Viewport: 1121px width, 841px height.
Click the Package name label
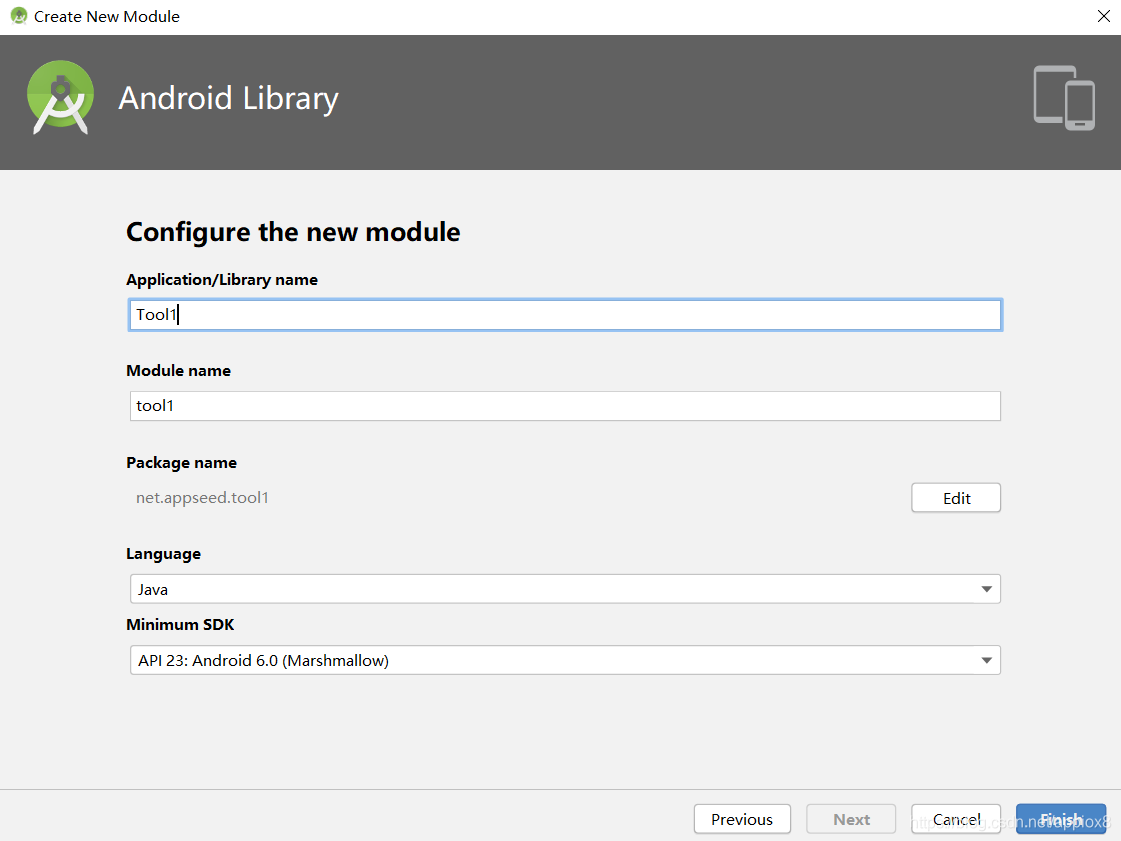pyautogui.click(x=182, y=463)
